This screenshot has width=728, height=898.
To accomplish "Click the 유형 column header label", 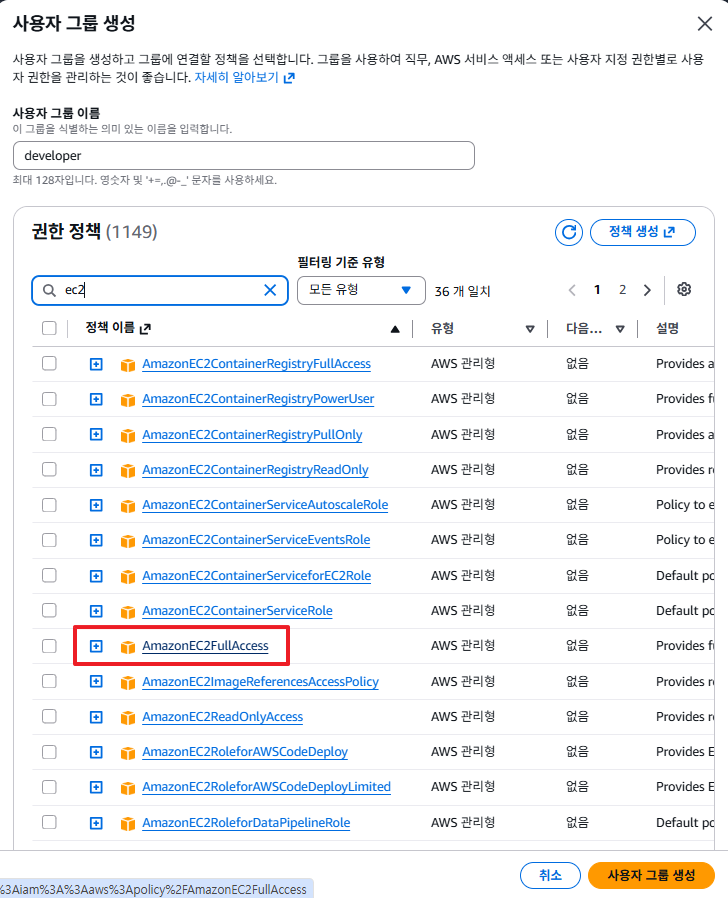I will pos(442,328).
